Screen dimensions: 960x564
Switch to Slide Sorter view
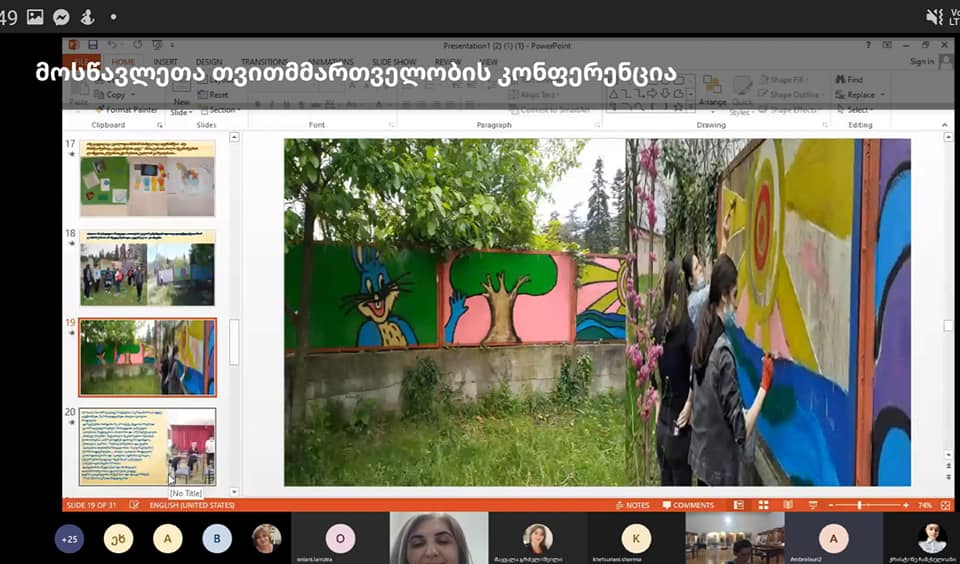coord(763,505)
